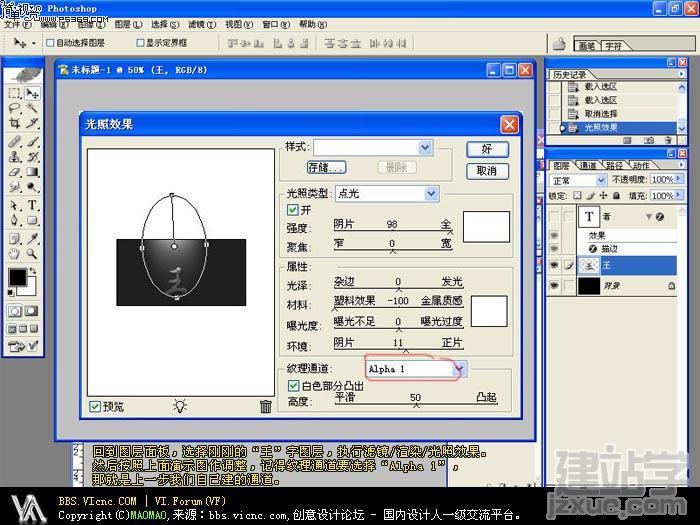Click the material color swatch beside 材料

coord(489,311)
